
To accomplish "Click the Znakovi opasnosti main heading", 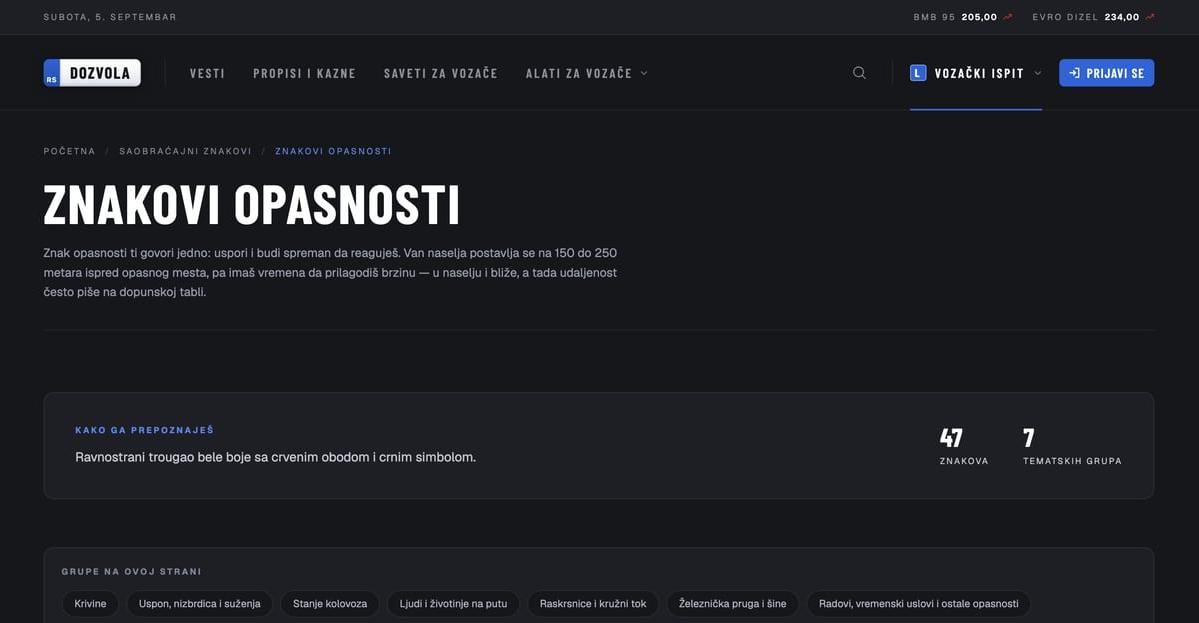I will (252, 205).
